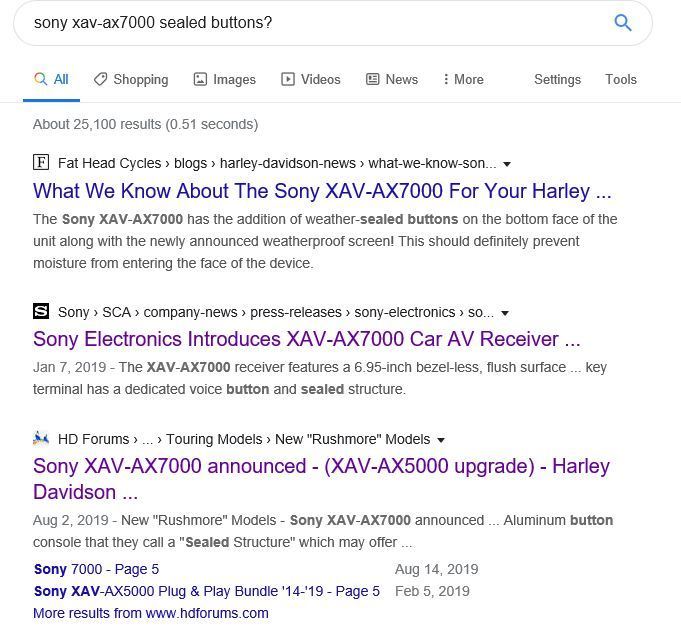Open the Videos play icon tab
The width and height of the screenshot is (681, 633).
288,79
